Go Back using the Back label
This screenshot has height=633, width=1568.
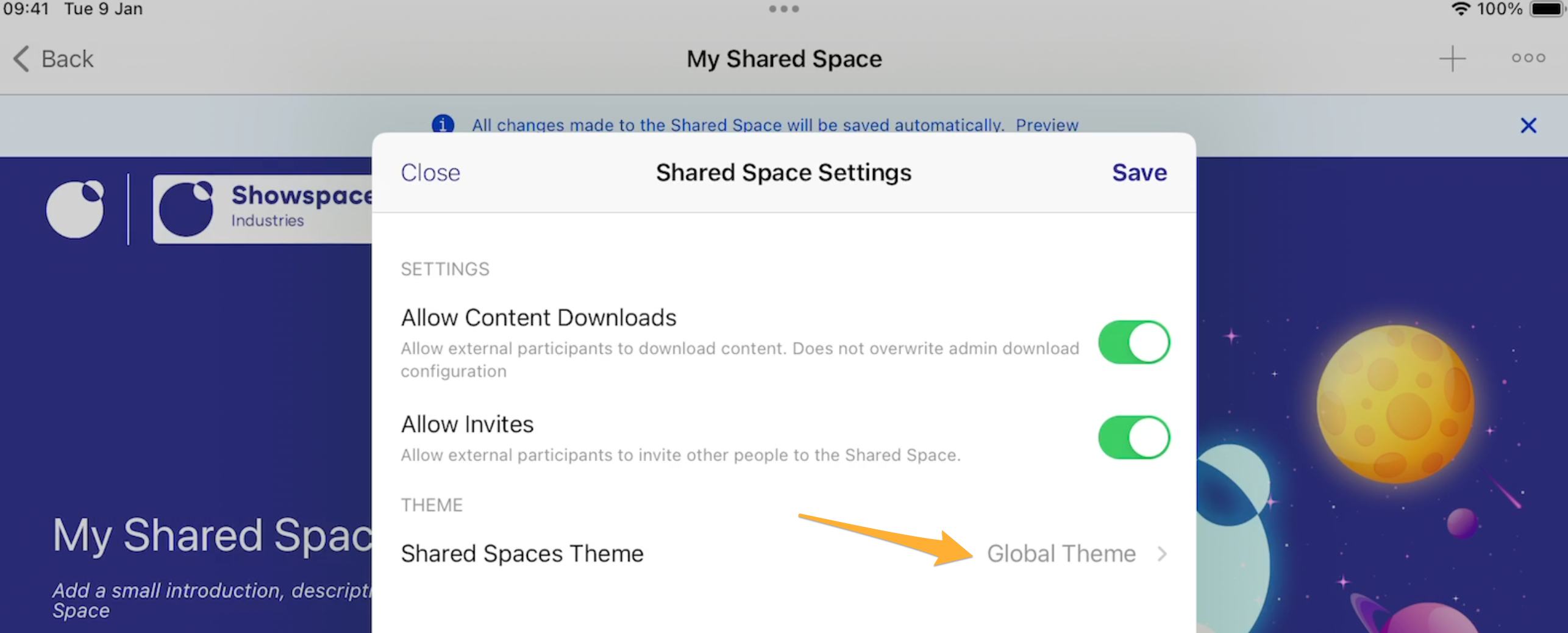[67, 59]
